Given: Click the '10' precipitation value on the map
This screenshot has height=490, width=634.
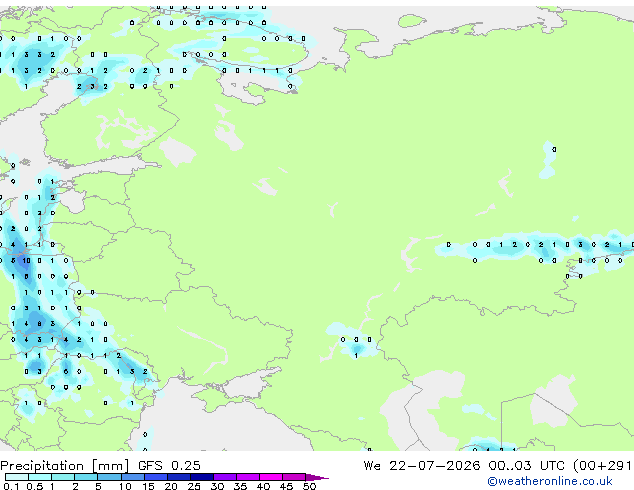Looking at the screenshot, I should pyautogui.click(x=26, y=261).
